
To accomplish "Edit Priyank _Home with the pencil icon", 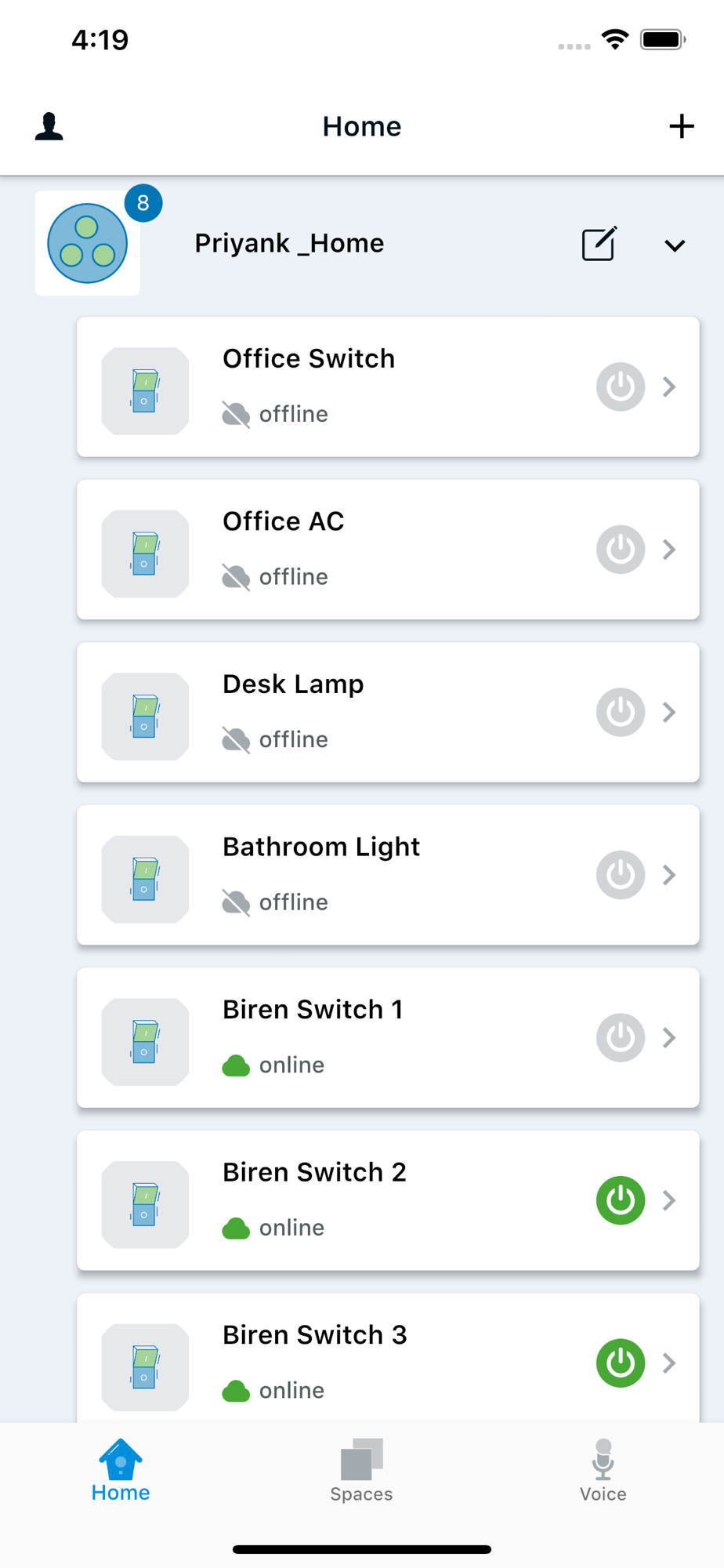I will pos(599,244).
